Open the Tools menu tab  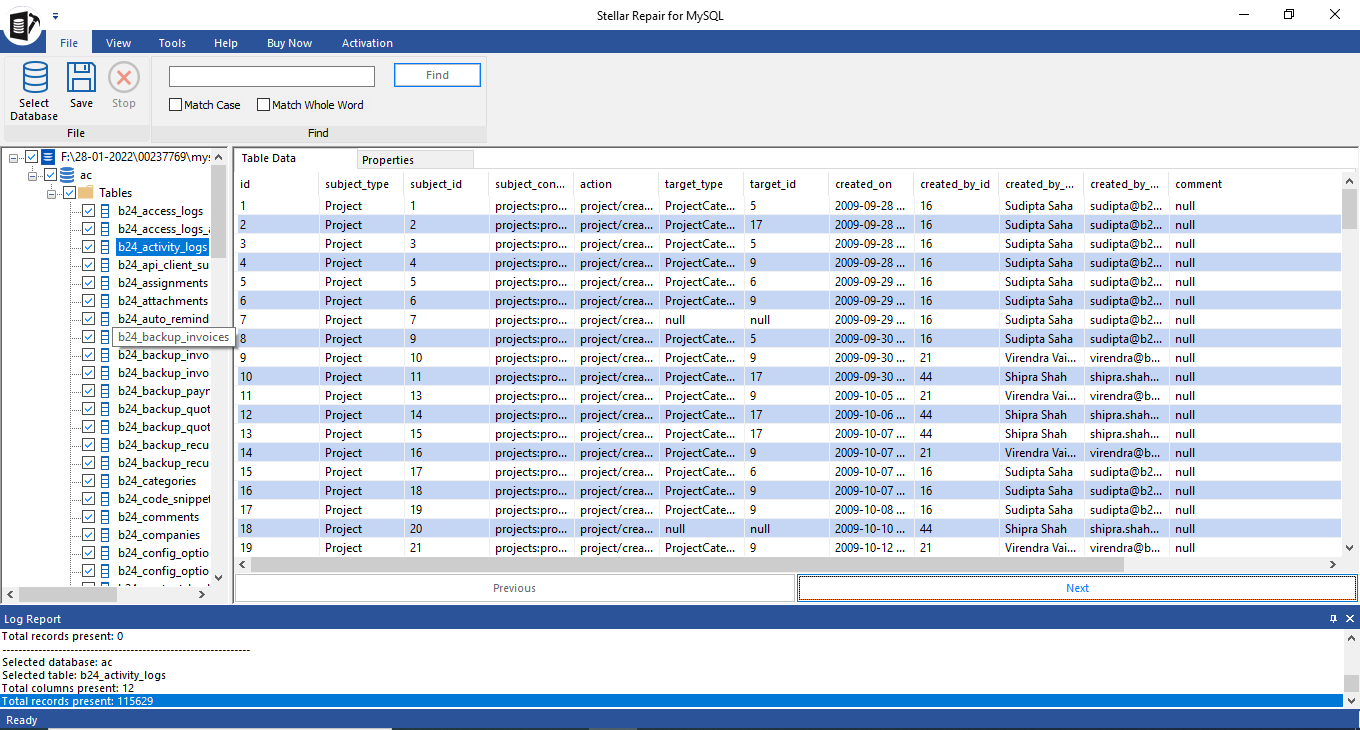[172, 43]
